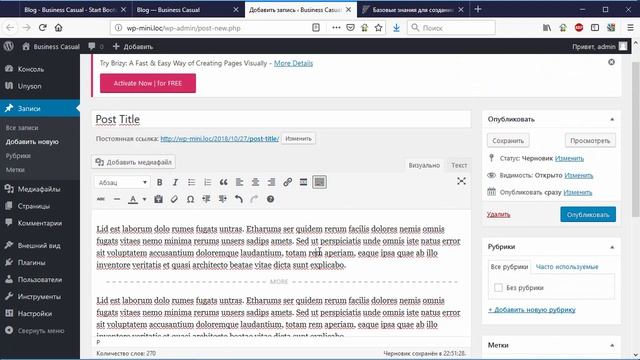Open keyboard shortcuts help icon

270,199
